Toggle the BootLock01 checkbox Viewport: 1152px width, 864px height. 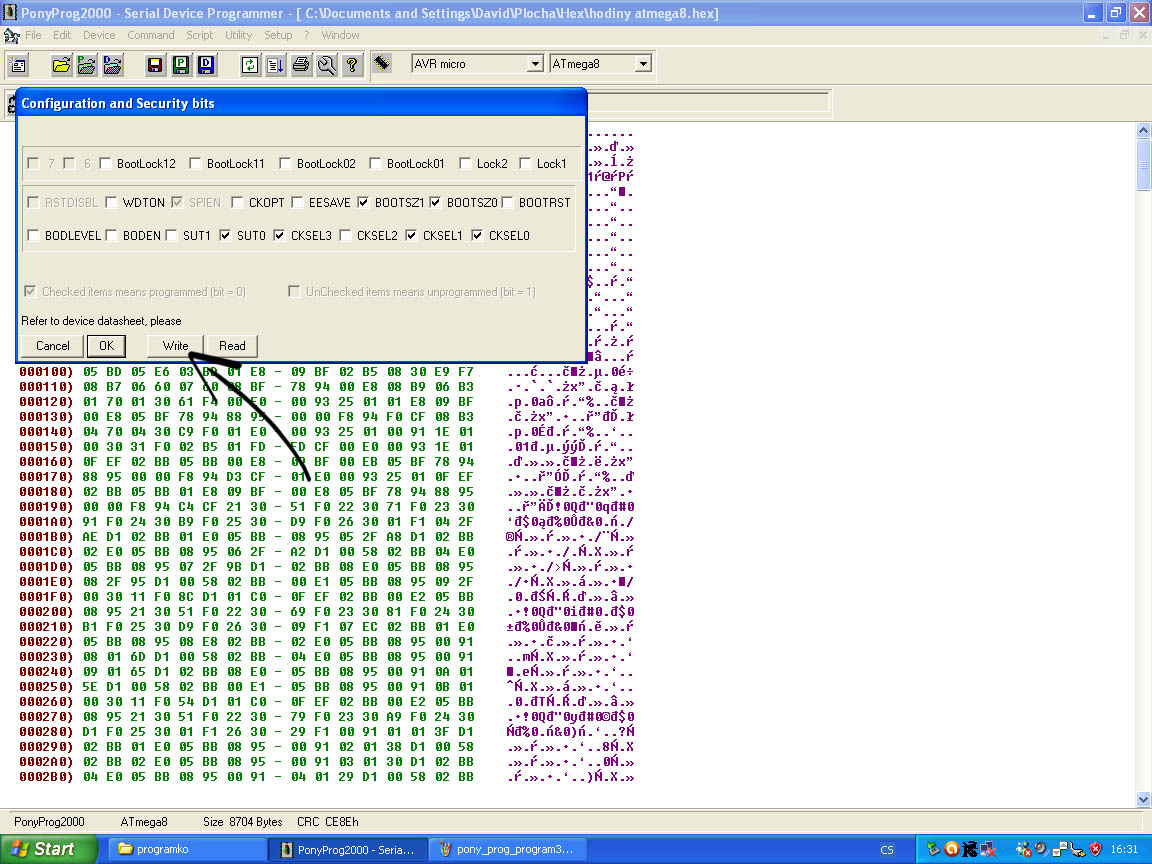[375, 163]
